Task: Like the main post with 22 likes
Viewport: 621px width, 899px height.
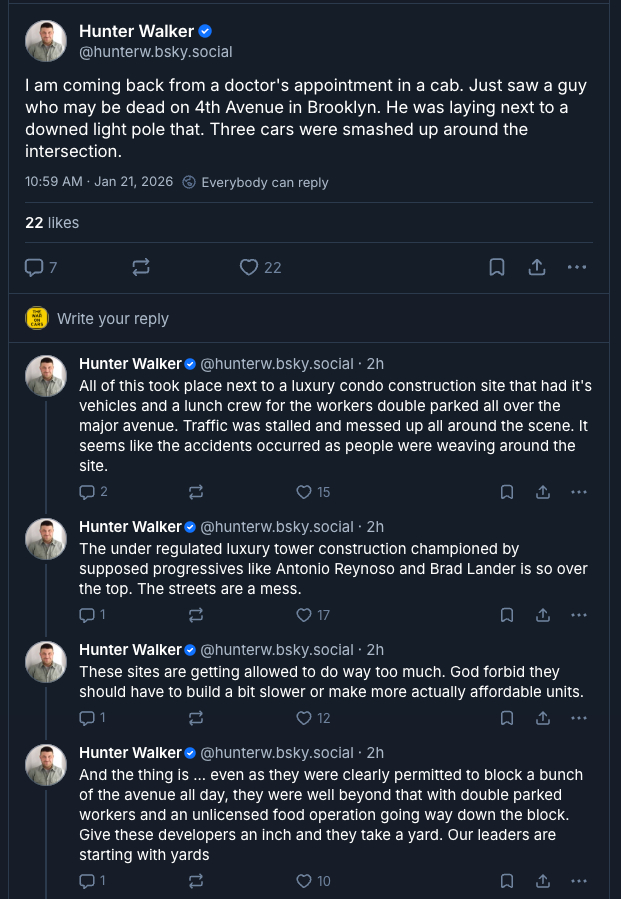Action: pos(249,267)
